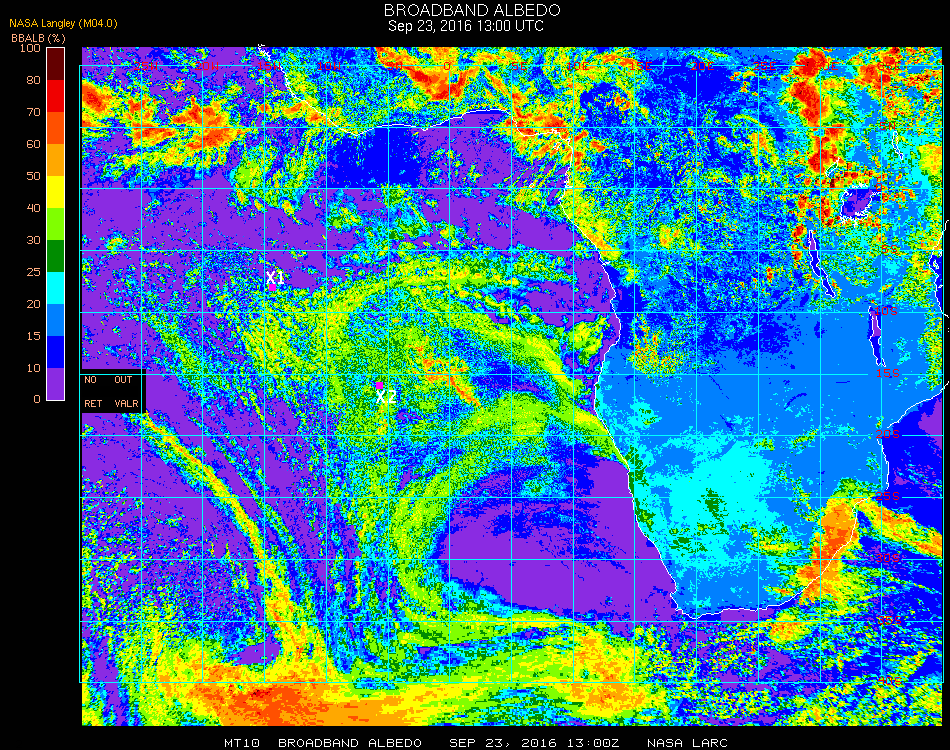Image resolution: width=950 pixels, height=750 pixels.
Task: Click the X1 magenta marker point
Action: pos(273,287)
